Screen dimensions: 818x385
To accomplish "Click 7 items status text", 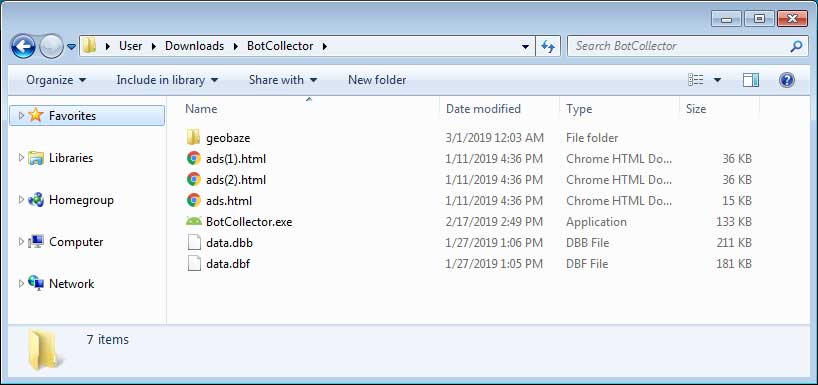I will (x=107, y=340).
